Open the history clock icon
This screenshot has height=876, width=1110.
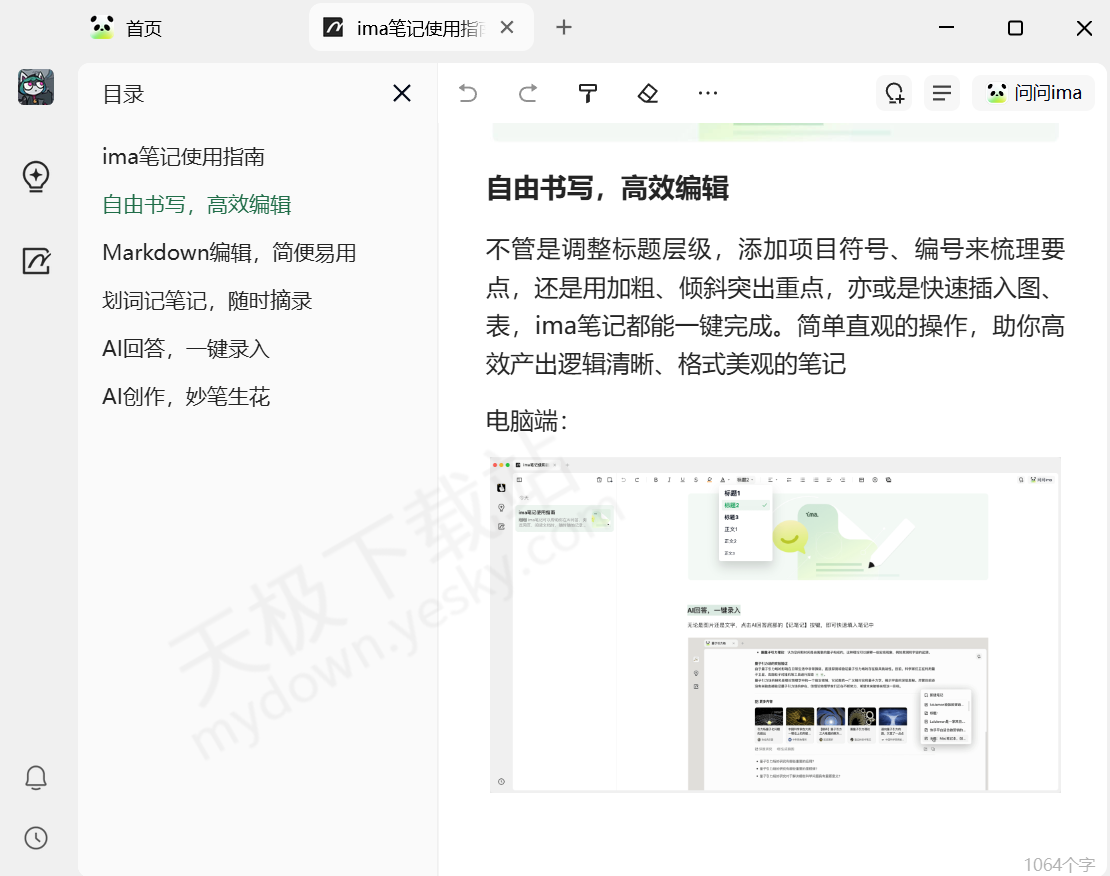click(x=36, y=838)
